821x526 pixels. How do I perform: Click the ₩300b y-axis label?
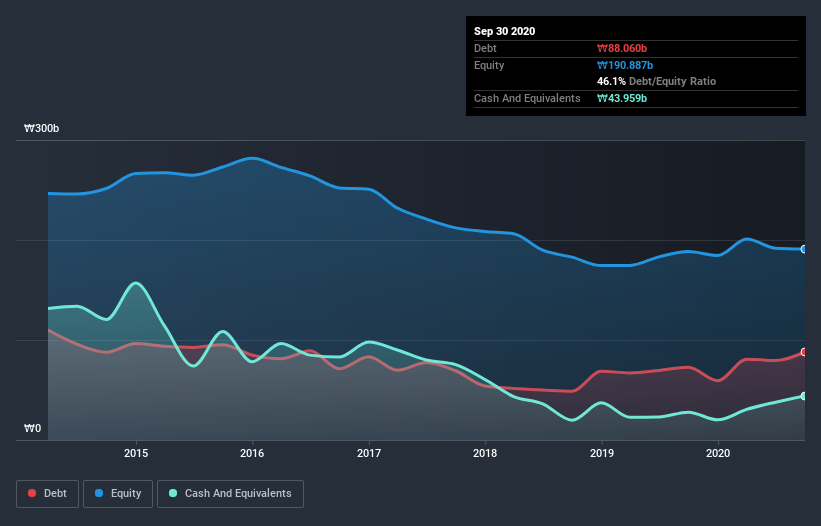[42, 129]
